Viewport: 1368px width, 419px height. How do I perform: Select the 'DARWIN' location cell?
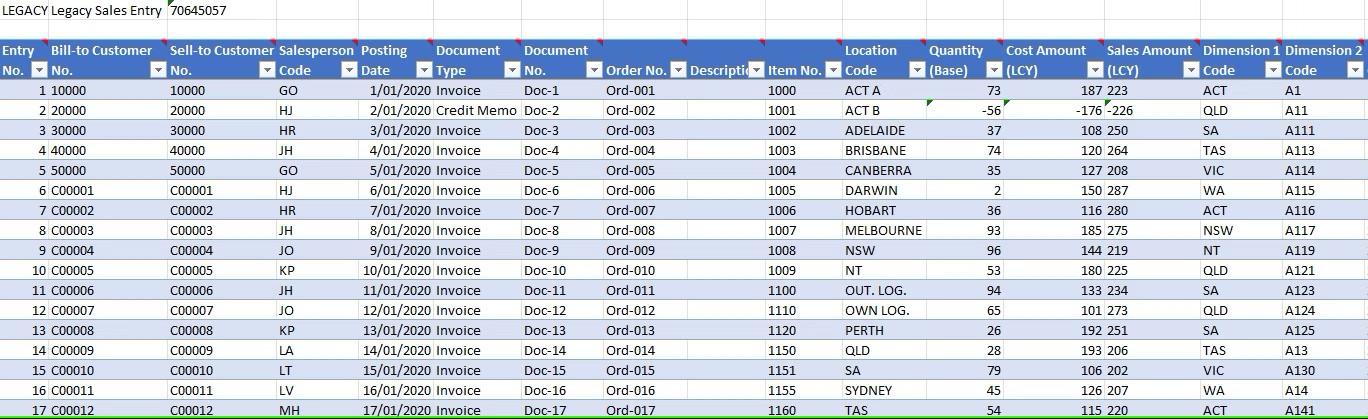[885, 190]
